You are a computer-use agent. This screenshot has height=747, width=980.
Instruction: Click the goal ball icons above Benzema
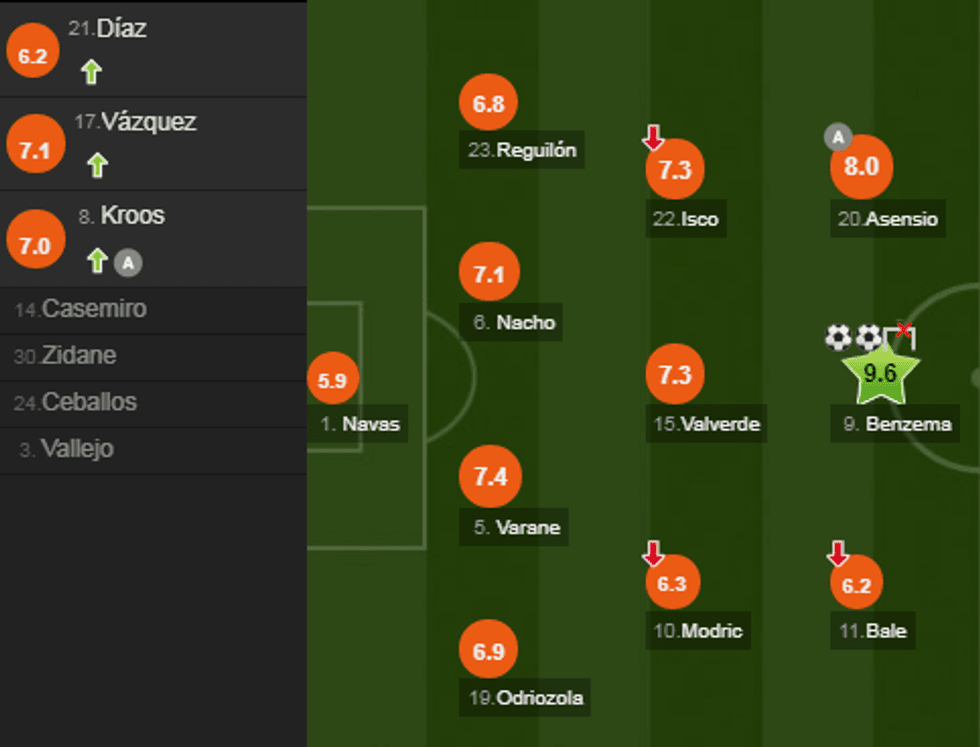pos(853,337)
